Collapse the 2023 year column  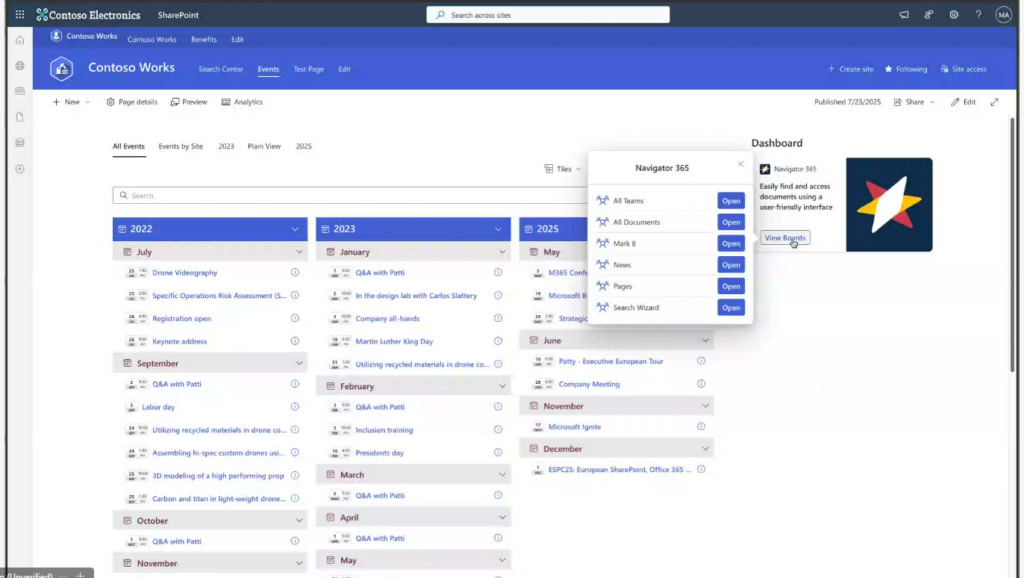click(x=498, y=229)
